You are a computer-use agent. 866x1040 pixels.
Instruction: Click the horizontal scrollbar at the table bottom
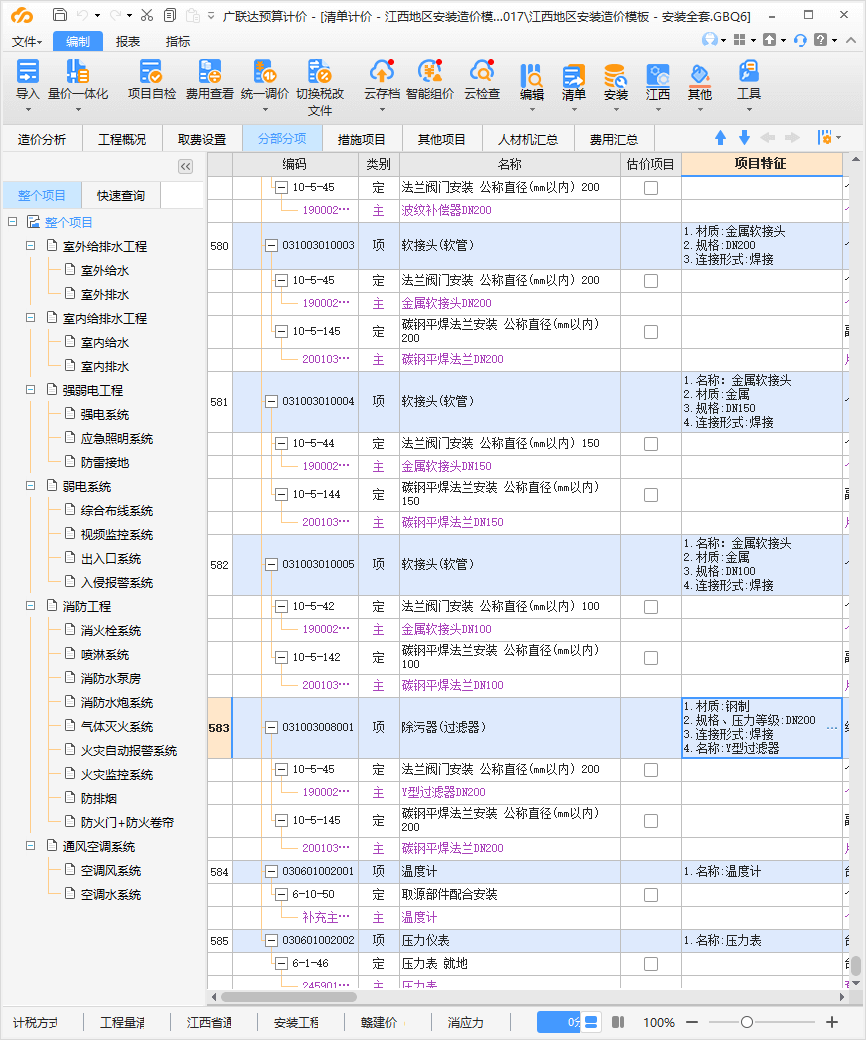click(289, 996)
